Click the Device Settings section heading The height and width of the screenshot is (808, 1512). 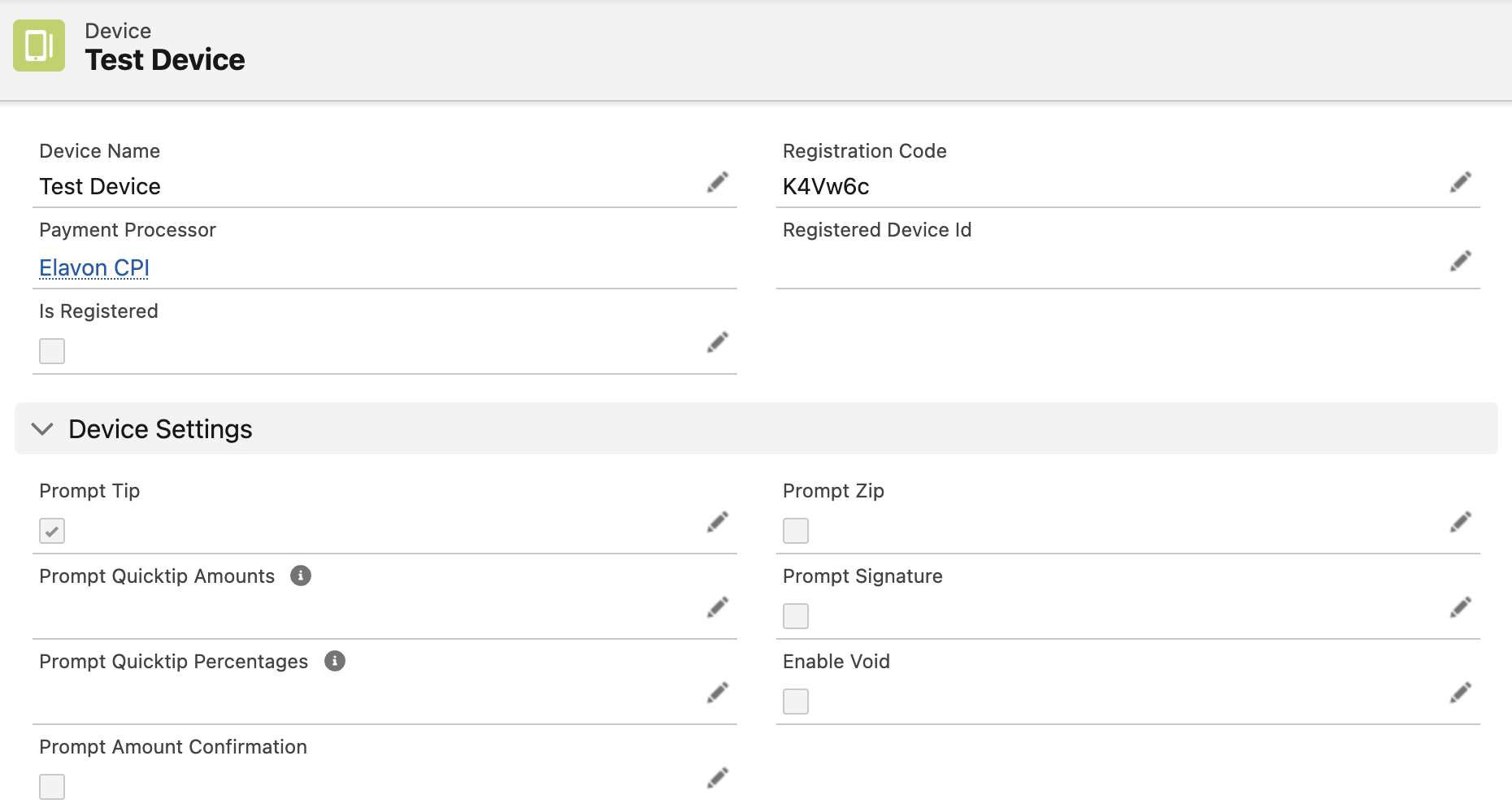point(160,429)
